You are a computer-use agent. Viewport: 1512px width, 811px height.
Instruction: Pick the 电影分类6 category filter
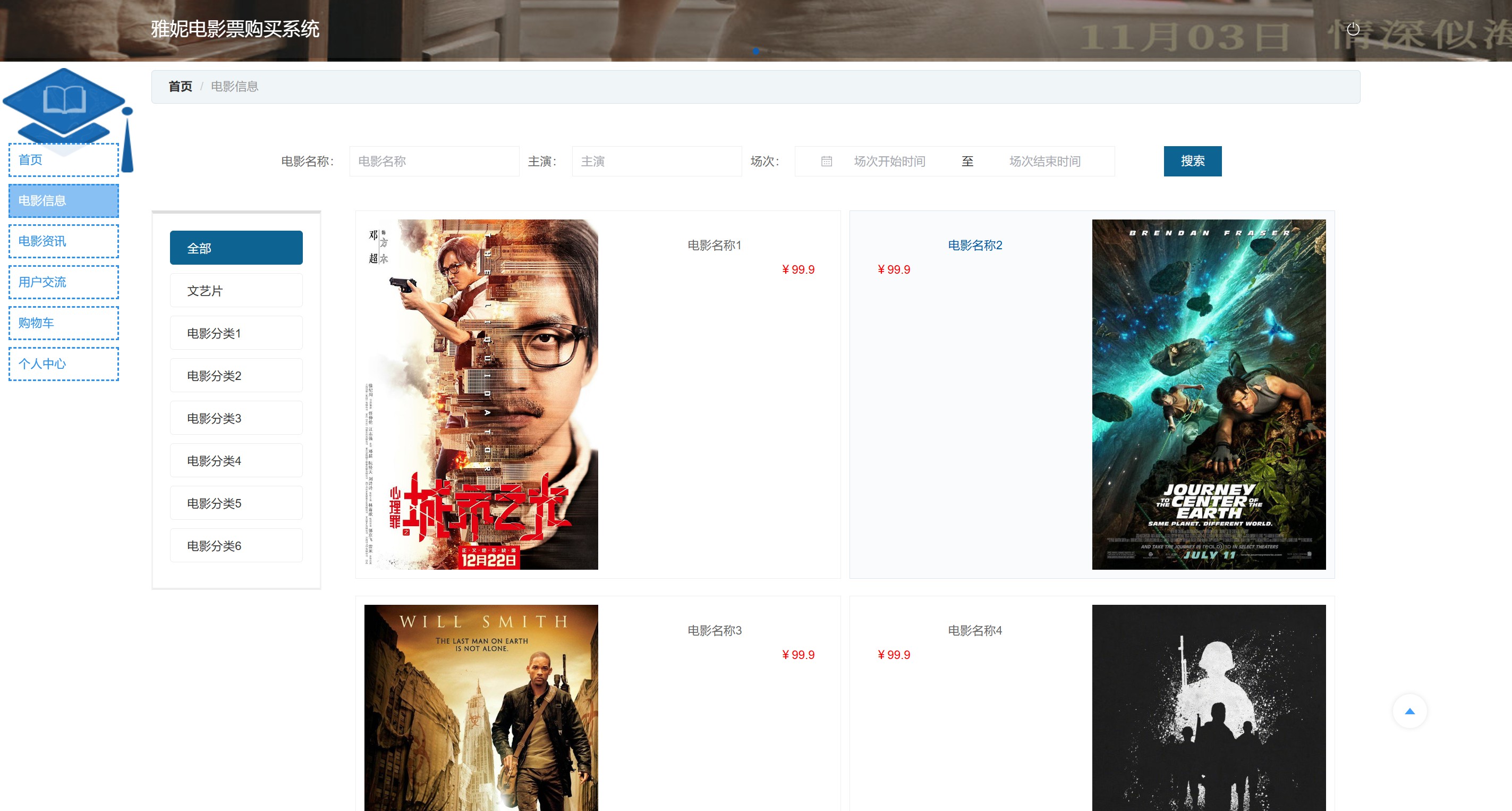point(236,546)
